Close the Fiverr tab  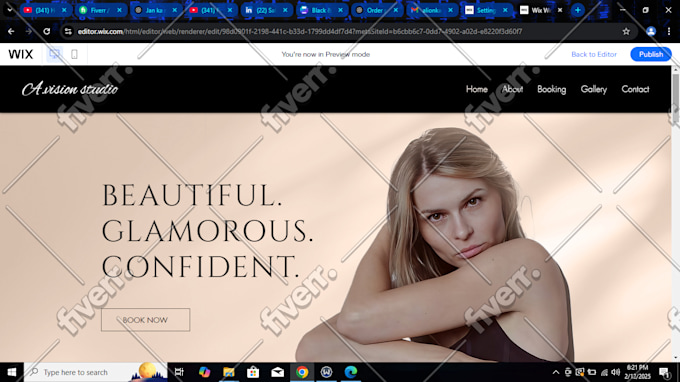[119, 10]
